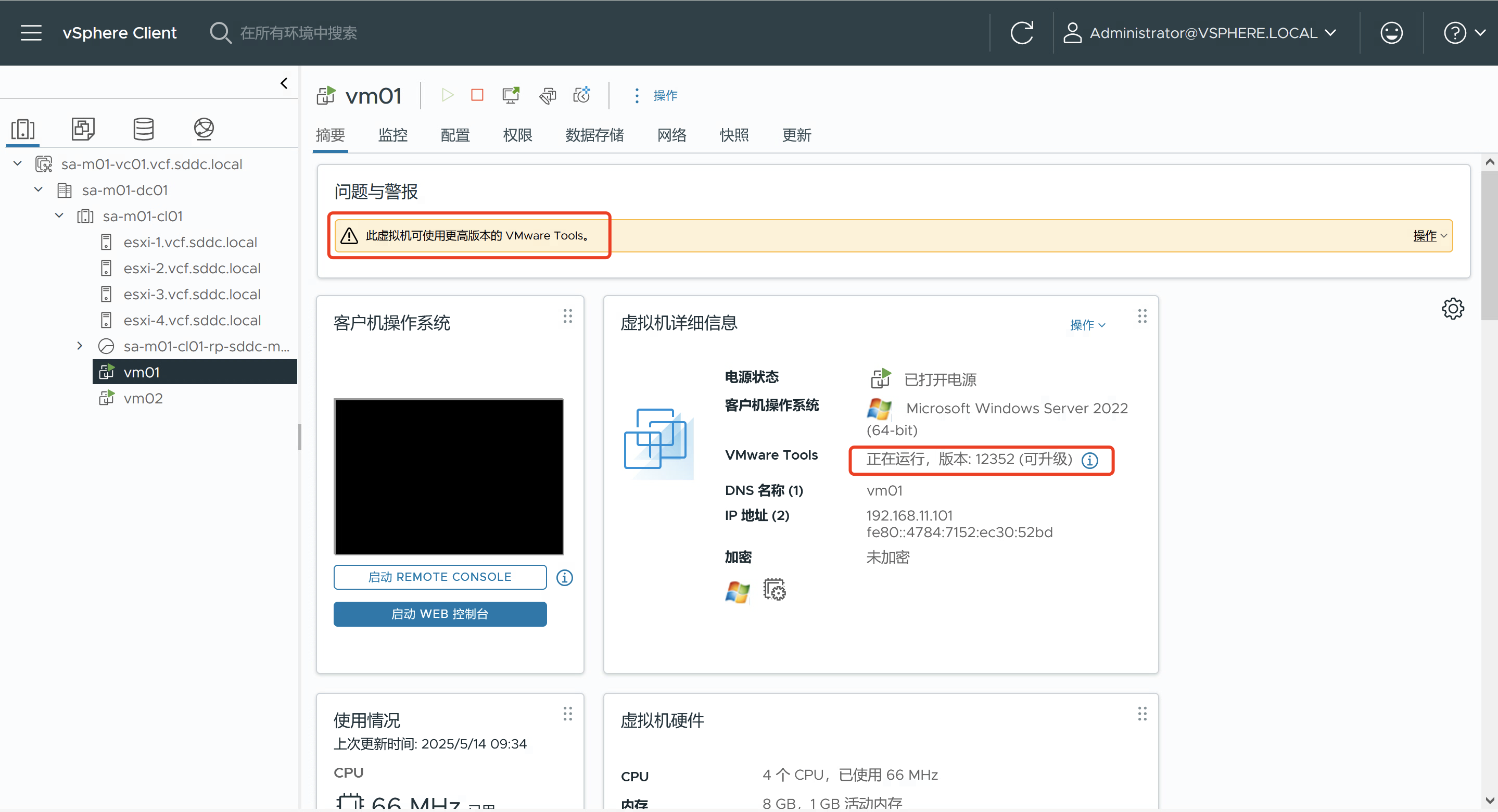Switch to Networking inventory view icon
The image size is (1498, 812).
(x=204, y=129)
